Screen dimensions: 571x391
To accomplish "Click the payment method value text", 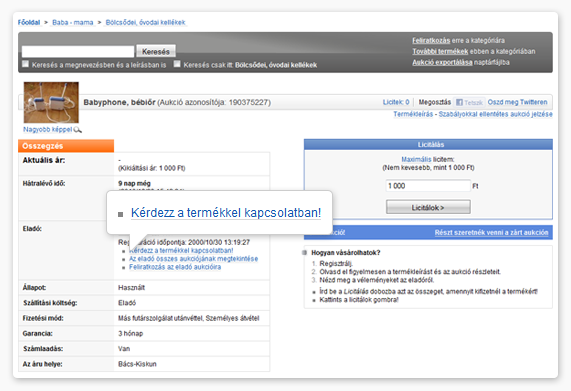I will pos(188,318).
